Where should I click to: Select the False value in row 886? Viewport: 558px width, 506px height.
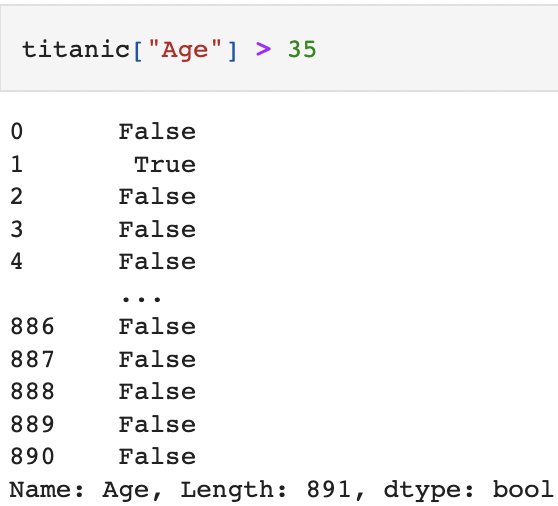tap(157, 327)
